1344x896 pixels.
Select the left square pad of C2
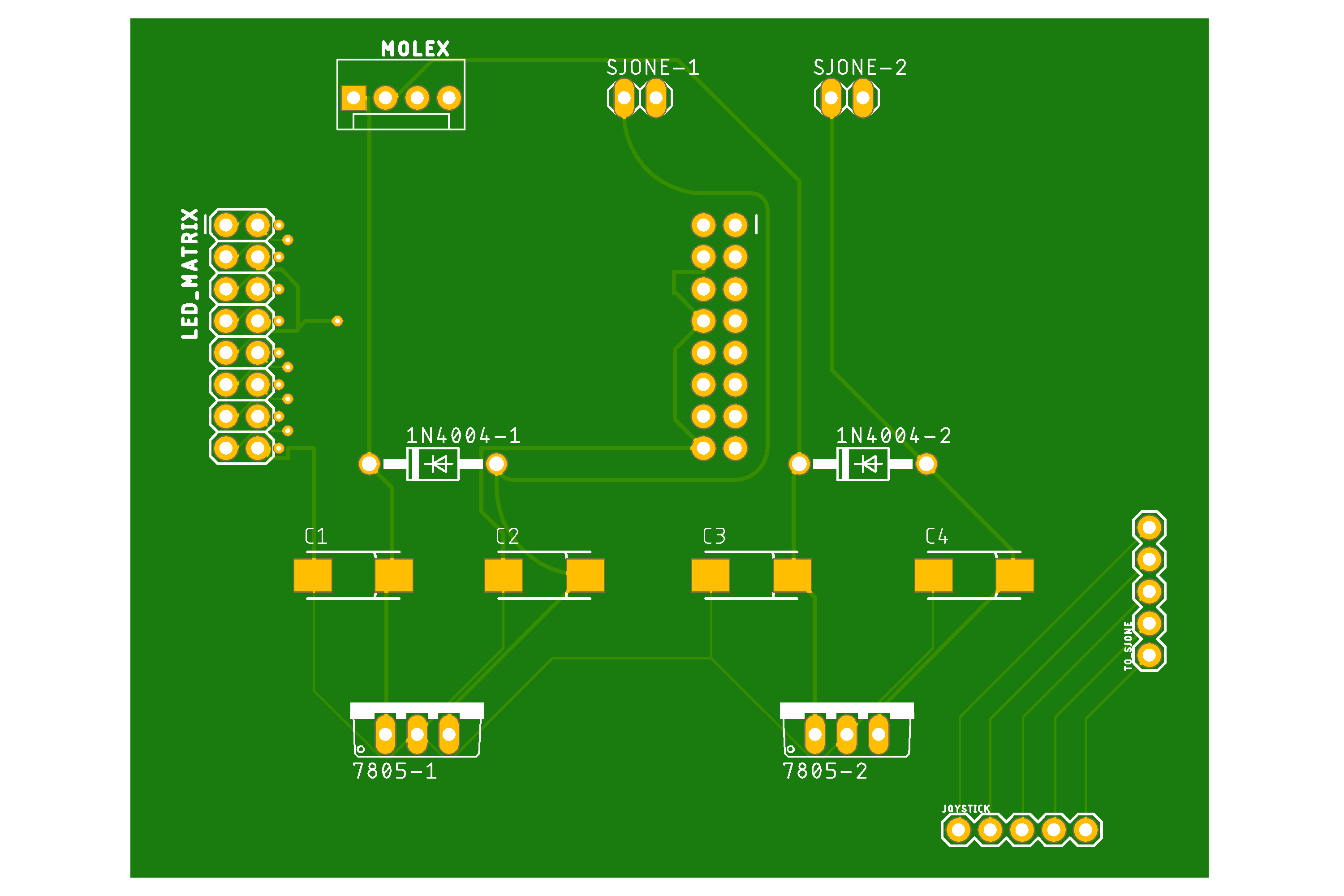[x=504, y=575]
